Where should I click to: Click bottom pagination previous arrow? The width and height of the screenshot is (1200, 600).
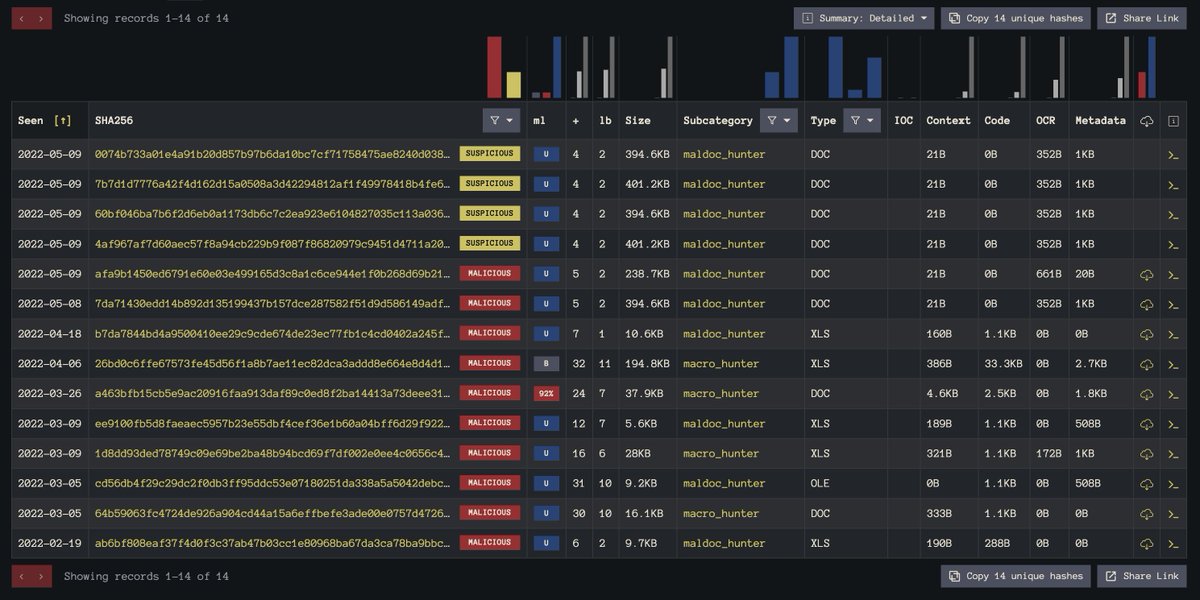tap(21, 576)
